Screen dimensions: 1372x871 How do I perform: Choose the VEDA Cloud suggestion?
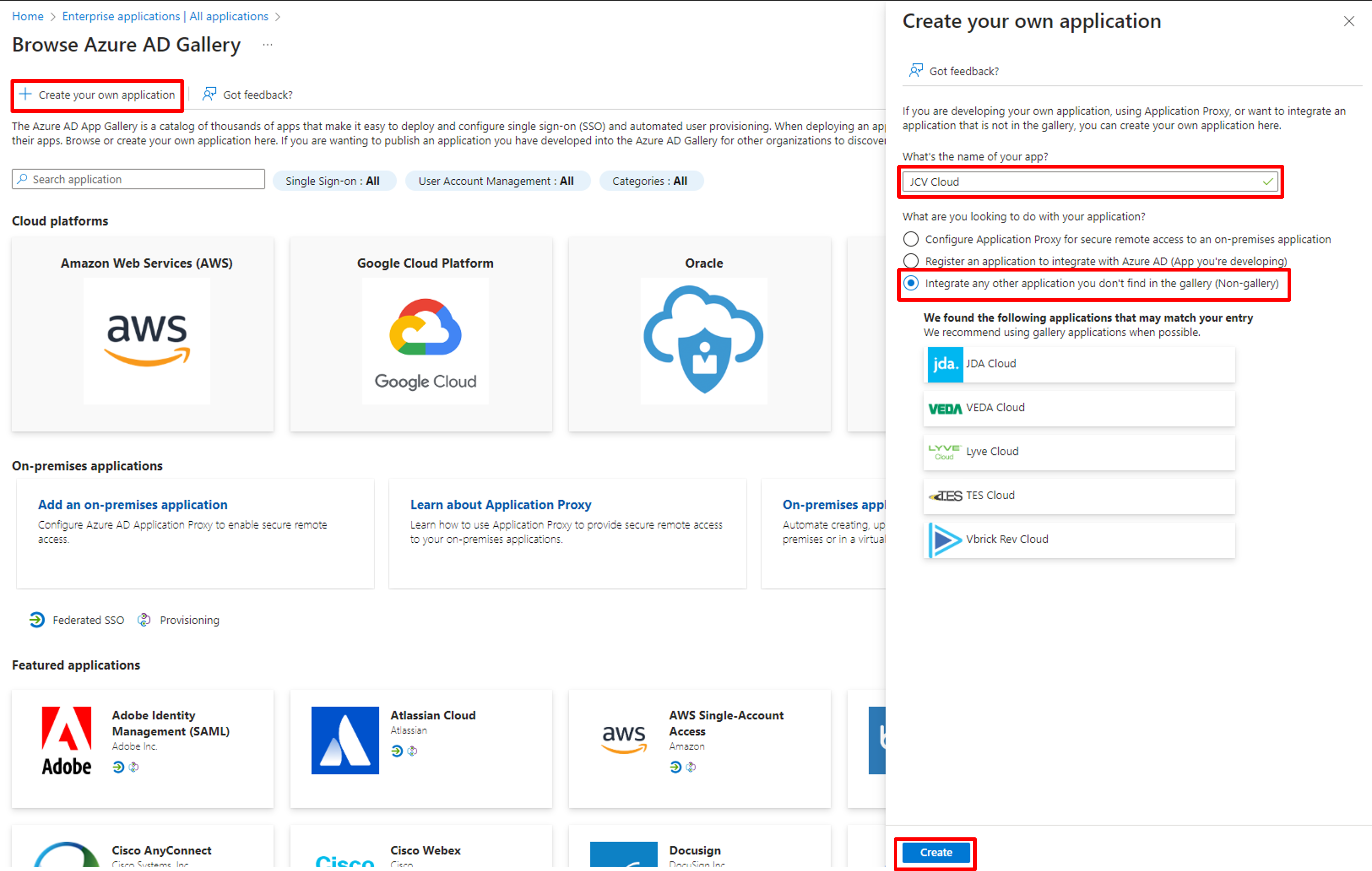[x=1078, y=409]
